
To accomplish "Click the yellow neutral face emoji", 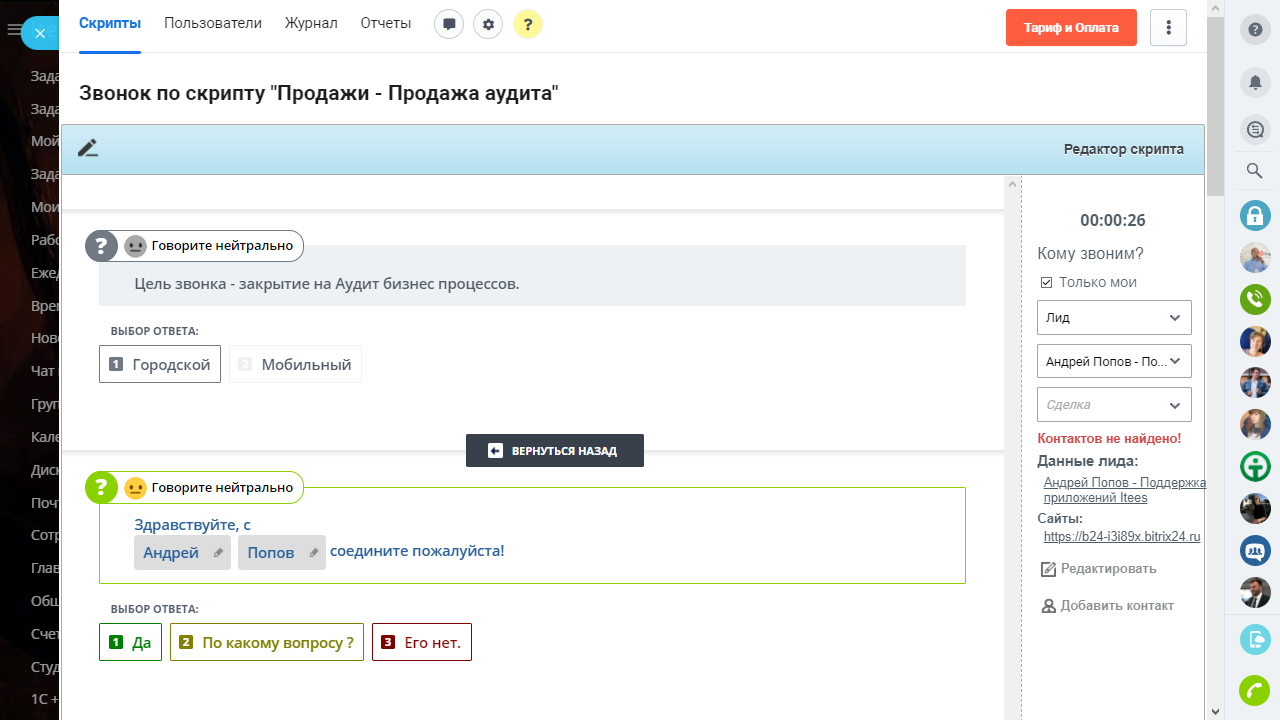I will (135, 488).
